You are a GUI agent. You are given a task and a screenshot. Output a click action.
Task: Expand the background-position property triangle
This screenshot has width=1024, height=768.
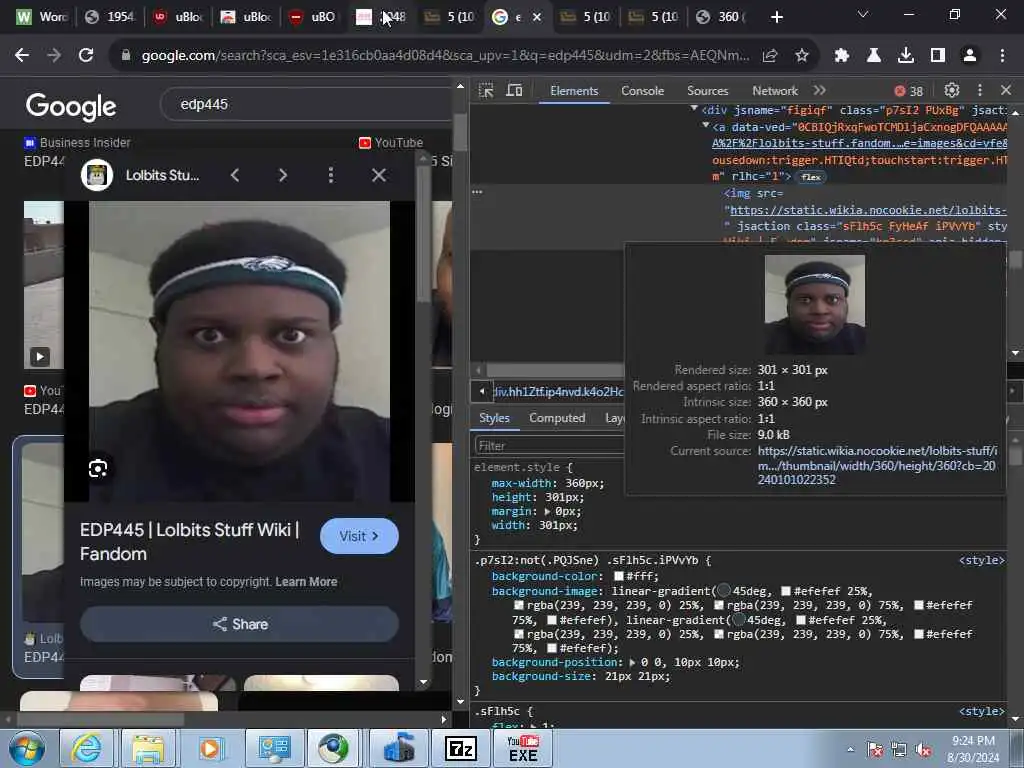[632, 662]
